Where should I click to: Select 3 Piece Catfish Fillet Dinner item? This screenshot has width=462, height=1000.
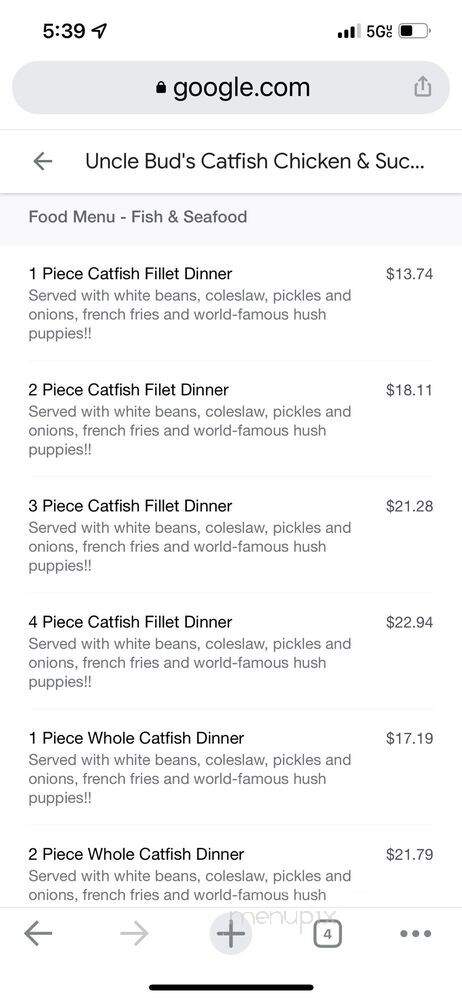(x=231, y=536)
